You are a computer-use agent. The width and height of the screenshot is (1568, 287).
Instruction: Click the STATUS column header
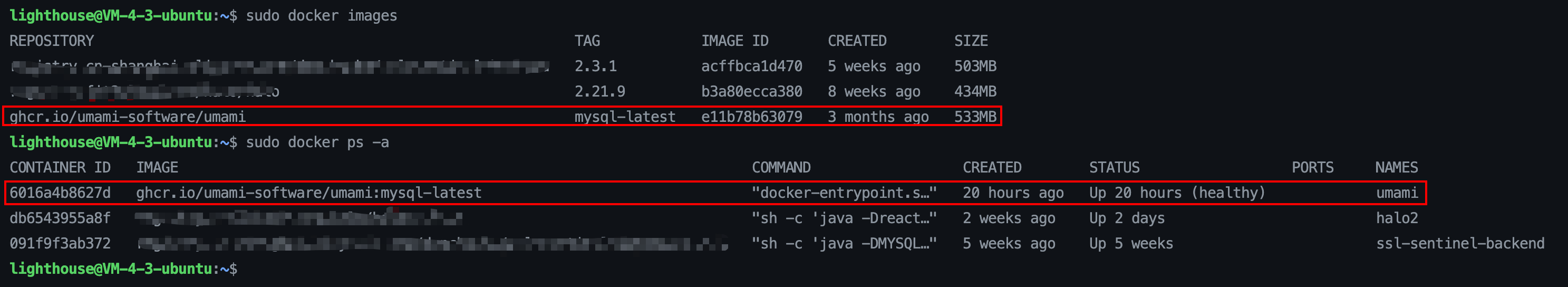[x=1114, y=168]
